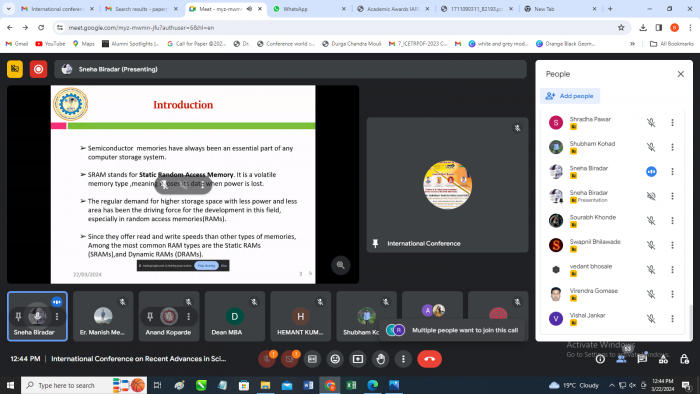
Task: Open the chat with everyone icon
Action: click(x=642, y=359)
